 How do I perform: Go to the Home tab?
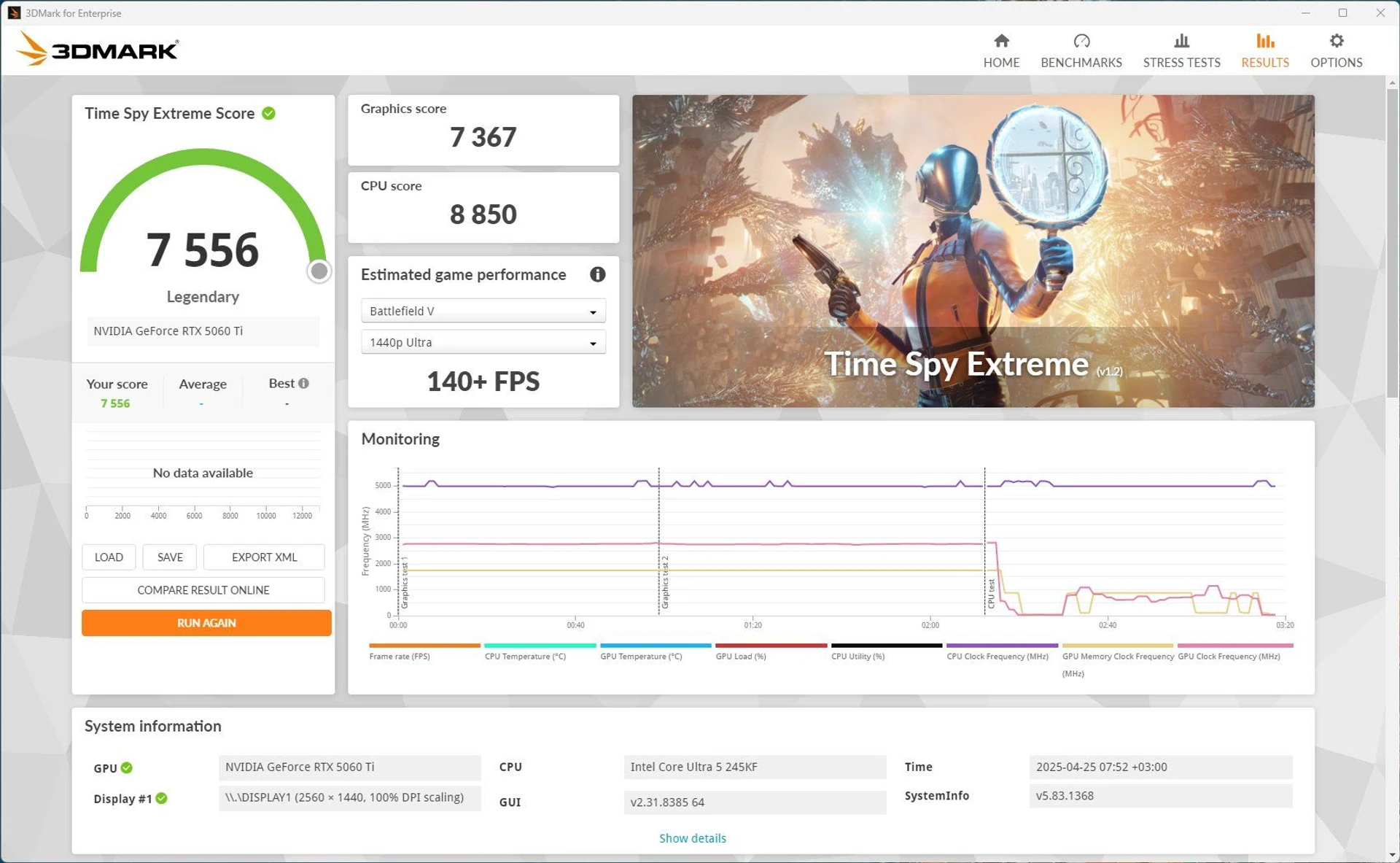[x=1001, y=50]
